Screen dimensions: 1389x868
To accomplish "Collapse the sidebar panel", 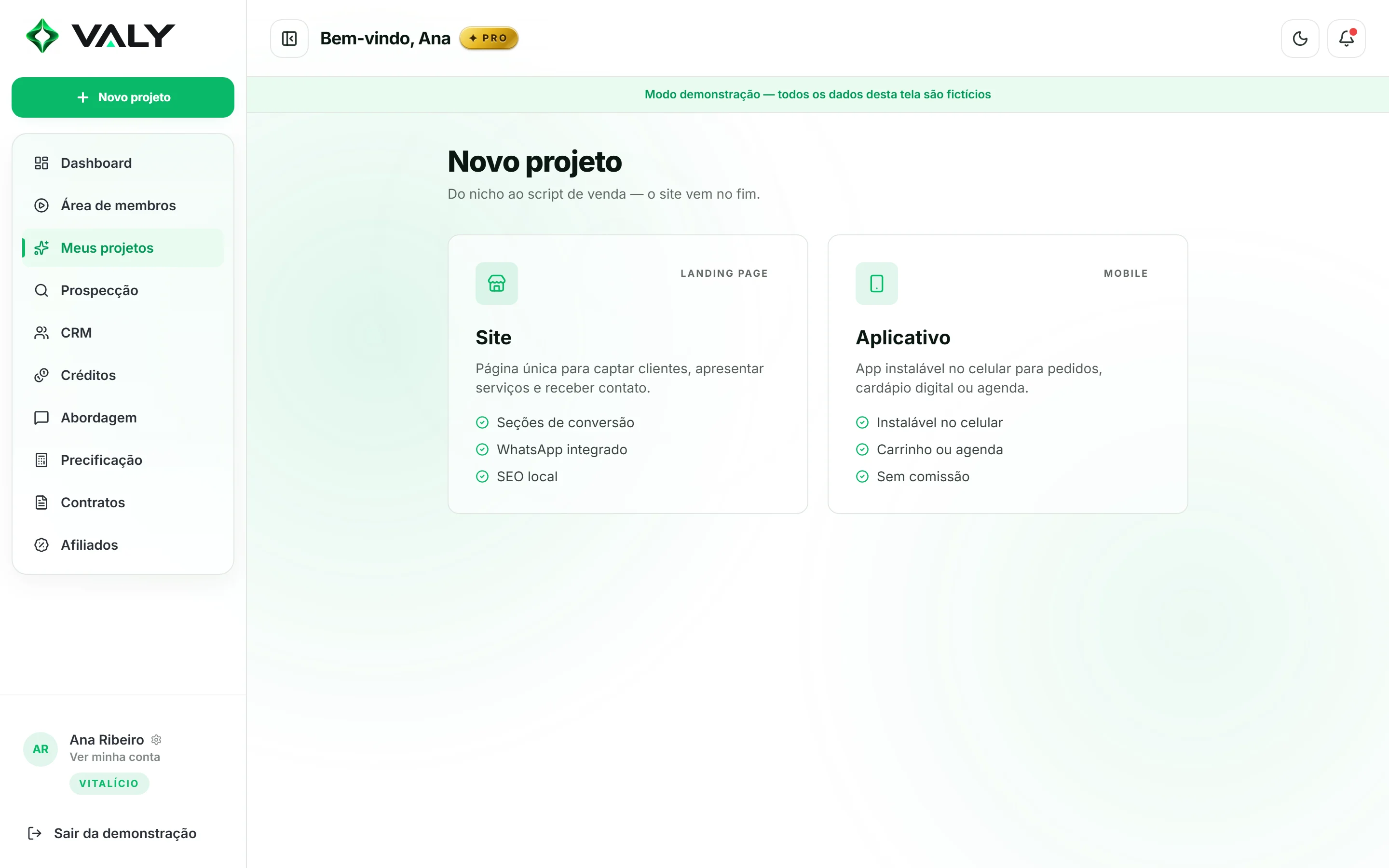I will (289, 39).
